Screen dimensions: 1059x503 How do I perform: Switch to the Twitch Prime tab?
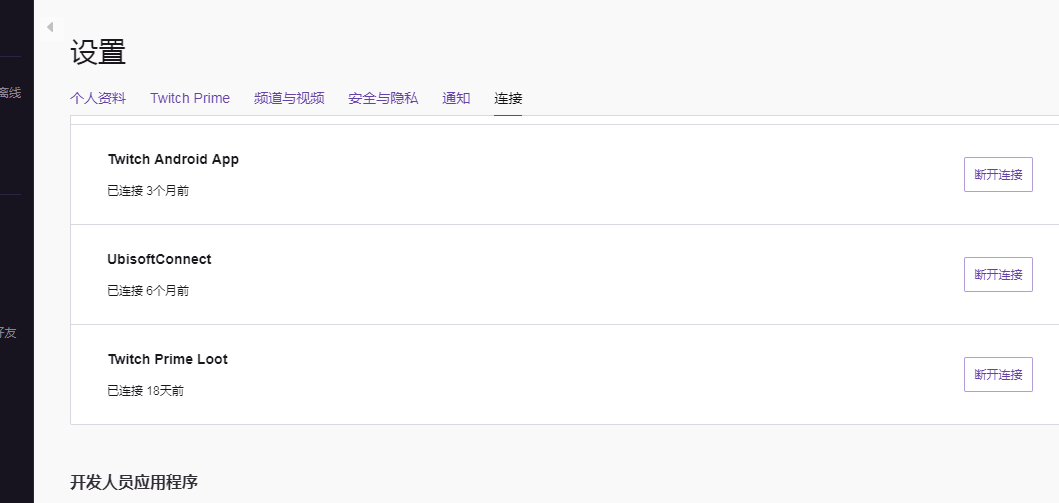coord(190,98)
